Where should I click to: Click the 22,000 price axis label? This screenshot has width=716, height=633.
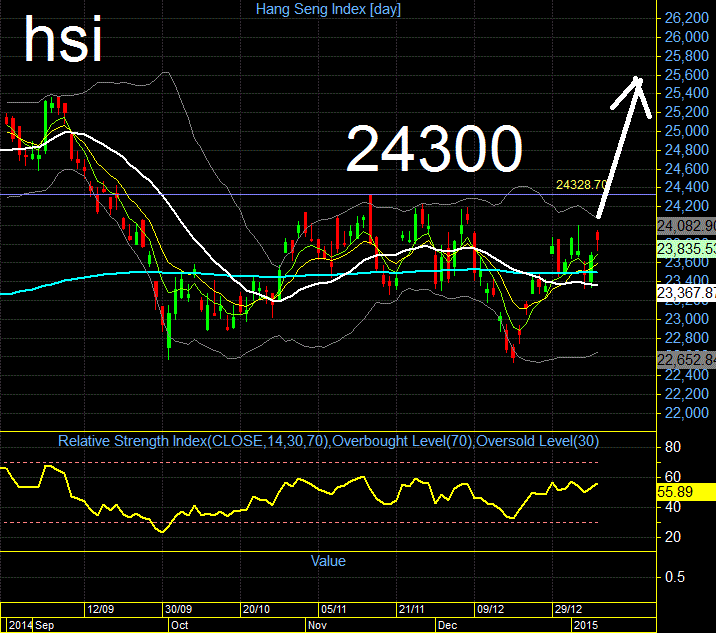click(686, 413)
